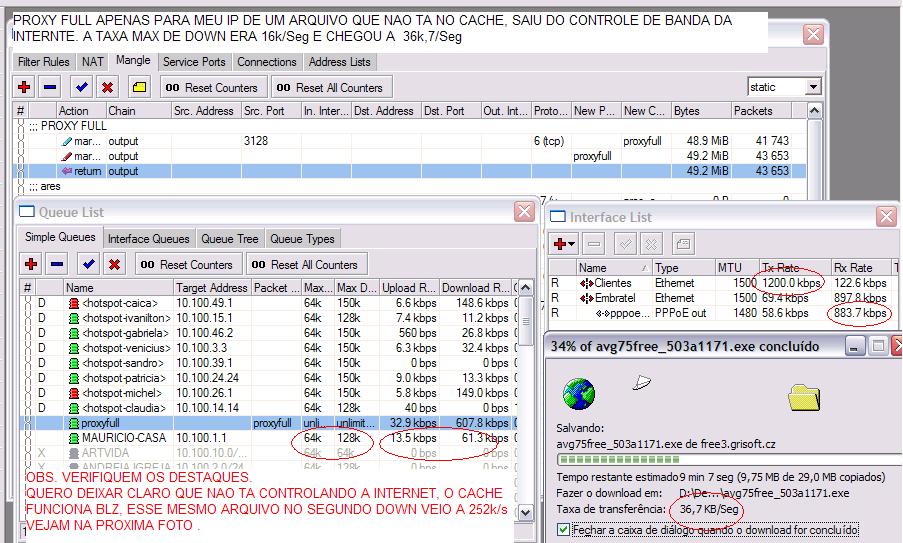
Task: Click the Clientes ethernet interface icon
Action: click(x=586, y=283)
